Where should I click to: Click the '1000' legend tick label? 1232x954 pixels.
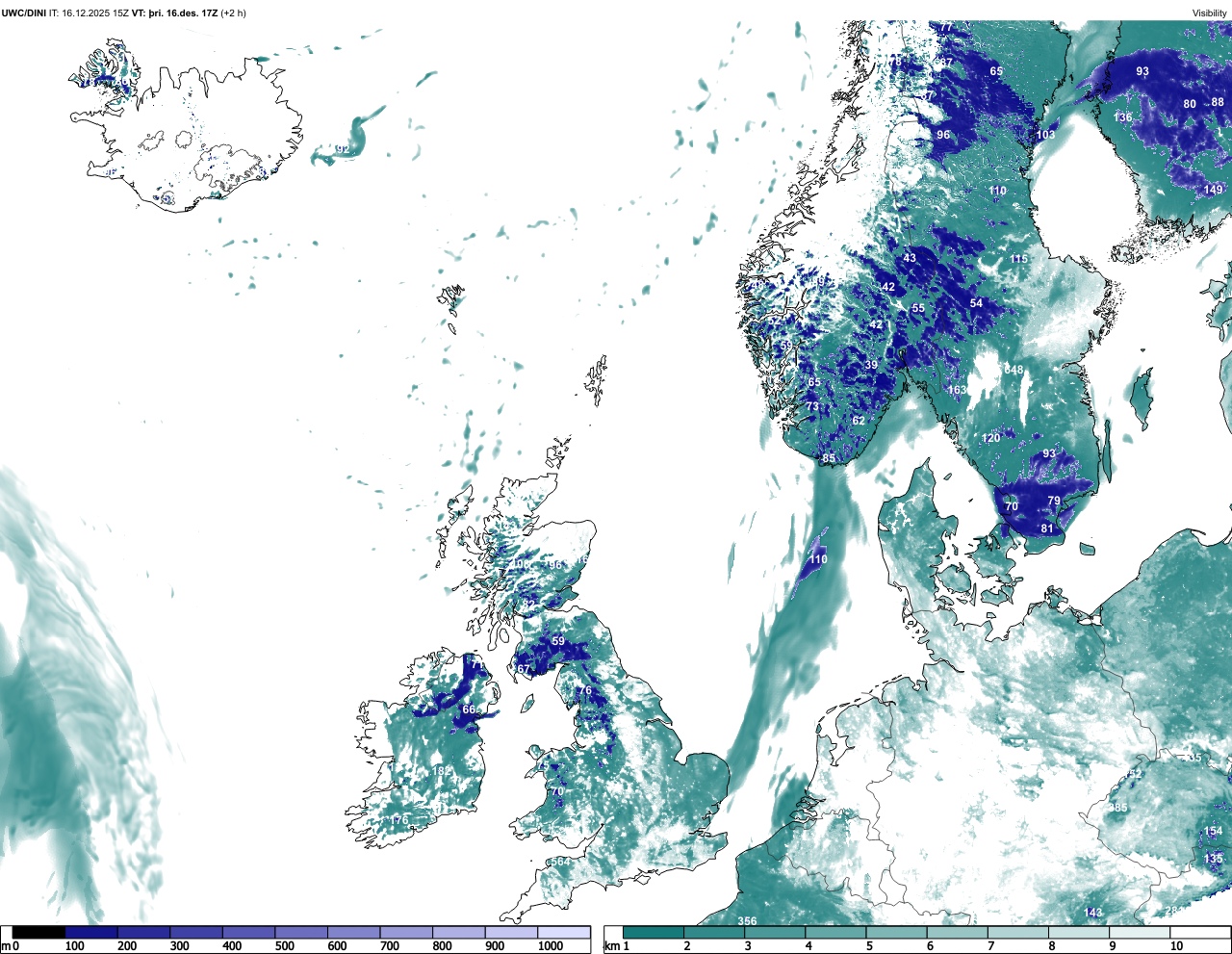551,946
